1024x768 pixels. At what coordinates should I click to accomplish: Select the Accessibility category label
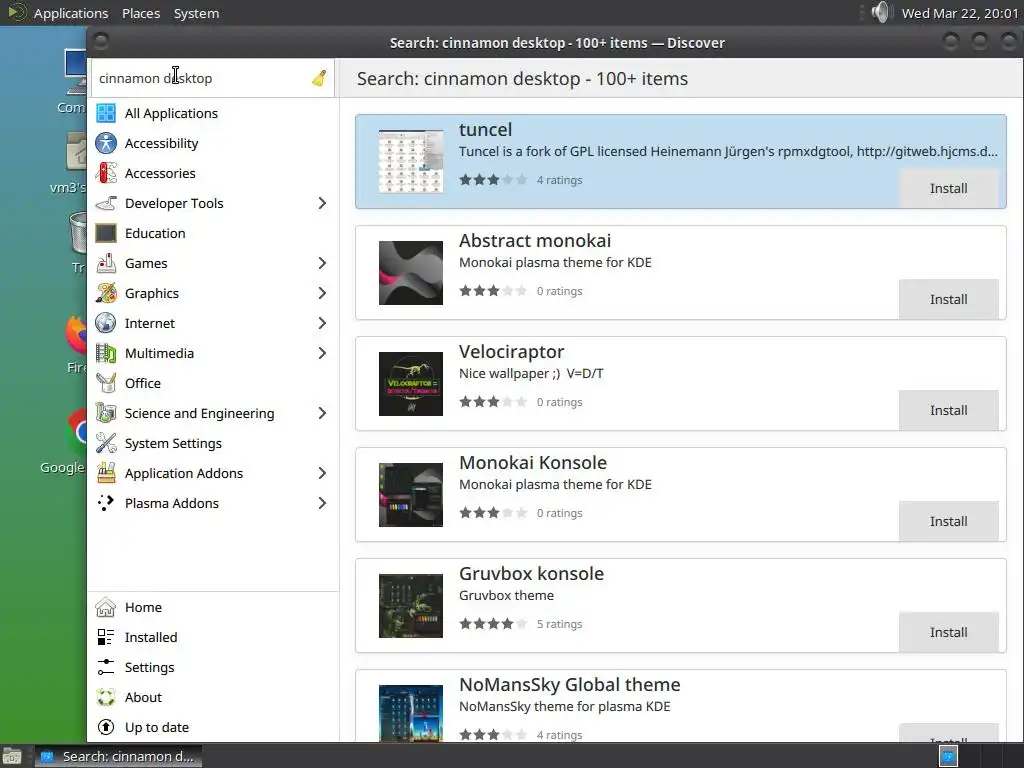(x=161, y=143)
